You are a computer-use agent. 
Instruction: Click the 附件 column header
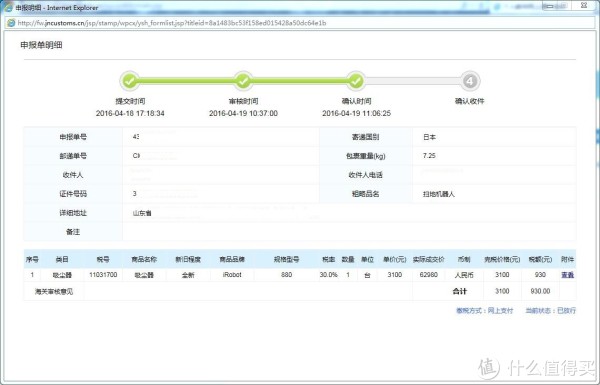(567, 259)
